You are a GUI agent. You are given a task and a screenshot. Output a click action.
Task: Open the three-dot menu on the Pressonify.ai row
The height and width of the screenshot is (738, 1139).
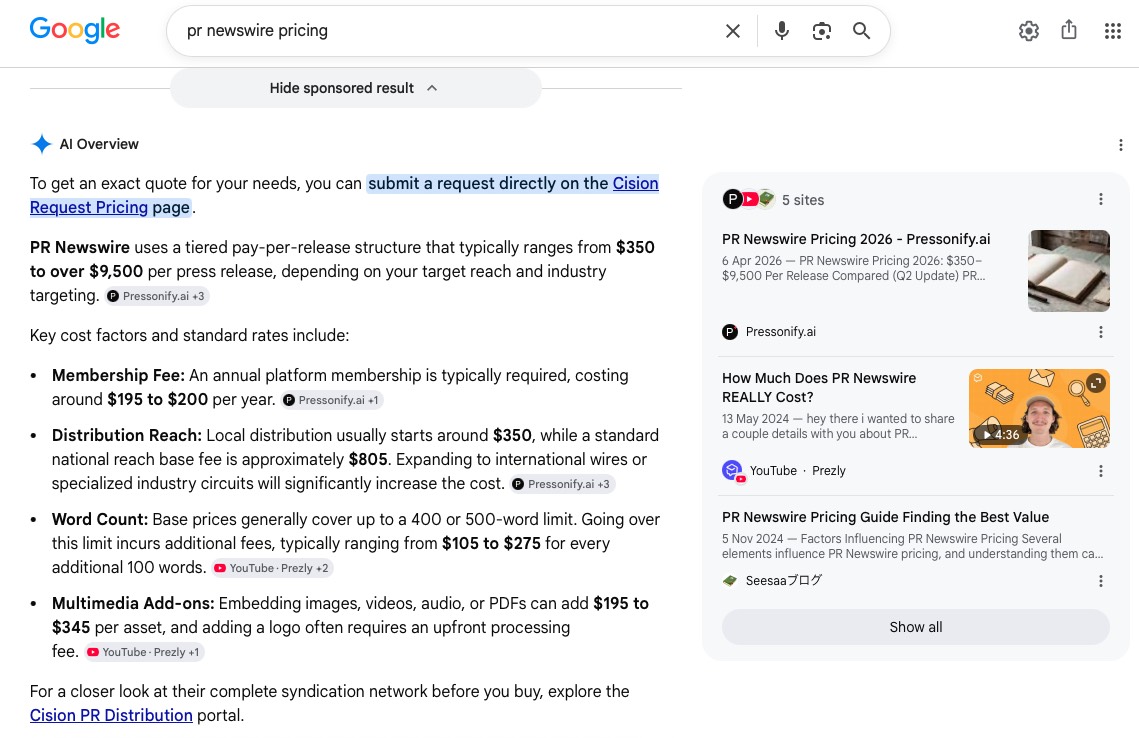(1101, 332)
